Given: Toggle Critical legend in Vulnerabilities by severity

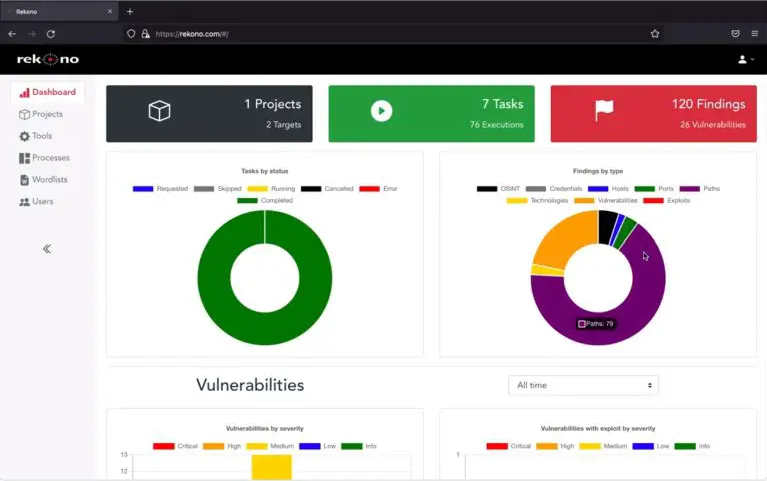Looking at the screenshot, I should pyautogui.click(x=175, y=446).
